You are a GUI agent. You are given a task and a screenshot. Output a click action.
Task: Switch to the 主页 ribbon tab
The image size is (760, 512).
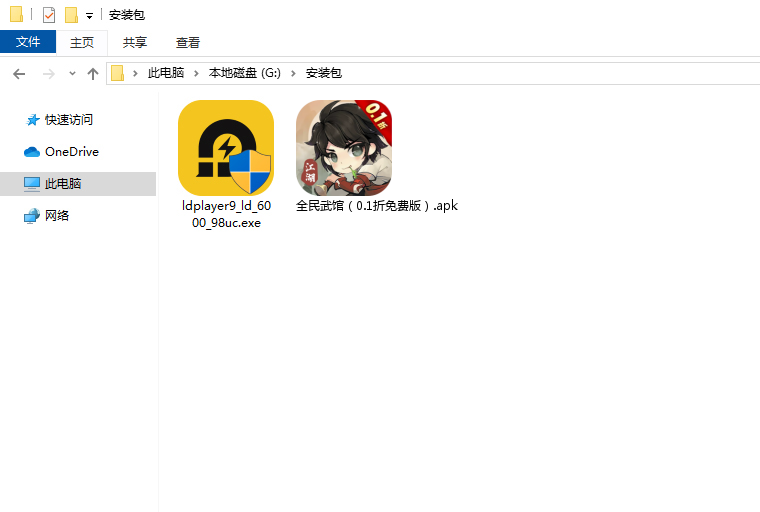81,43
